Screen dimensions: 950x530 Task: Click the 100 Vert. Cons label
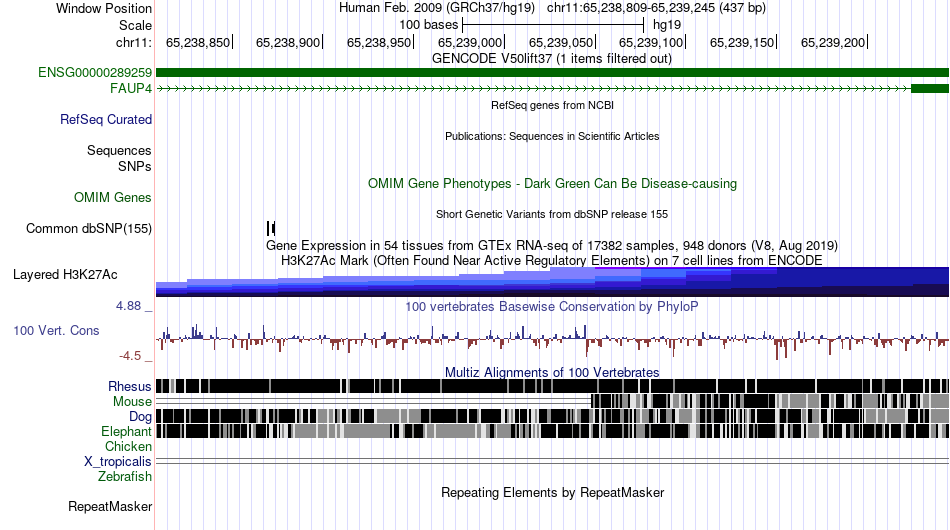(56, 330)
